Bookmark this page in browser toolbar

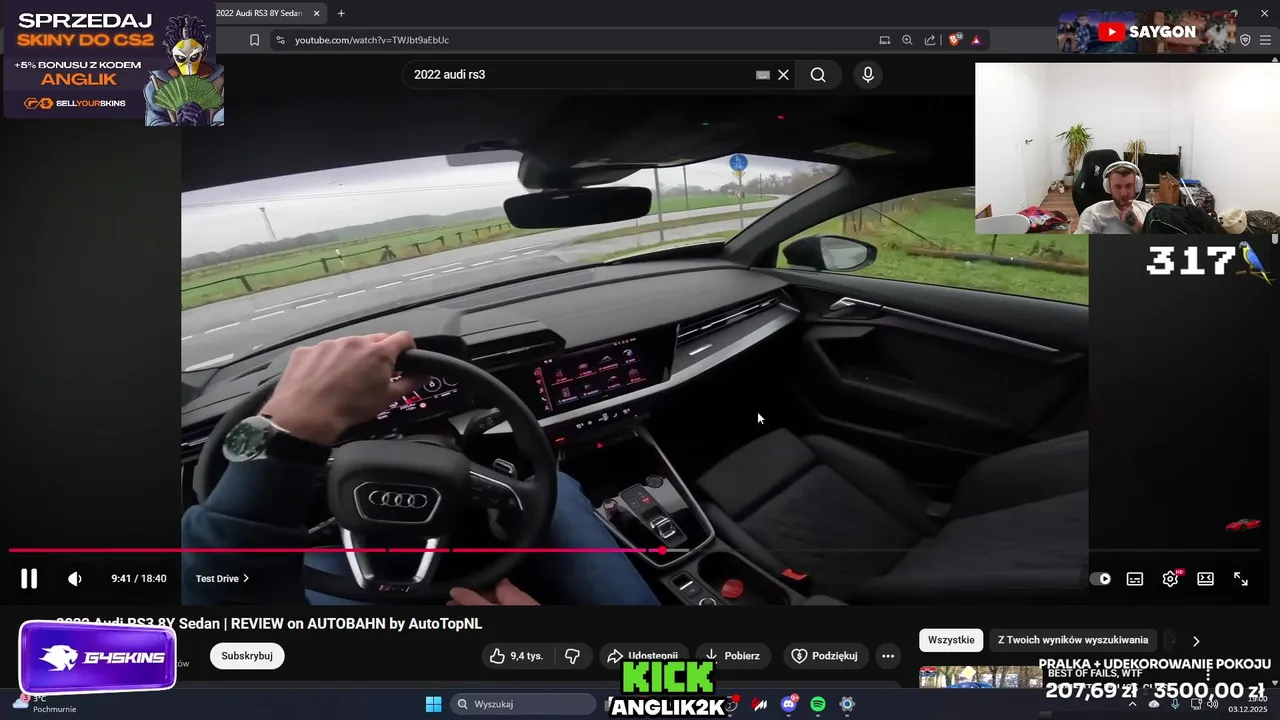254,40
